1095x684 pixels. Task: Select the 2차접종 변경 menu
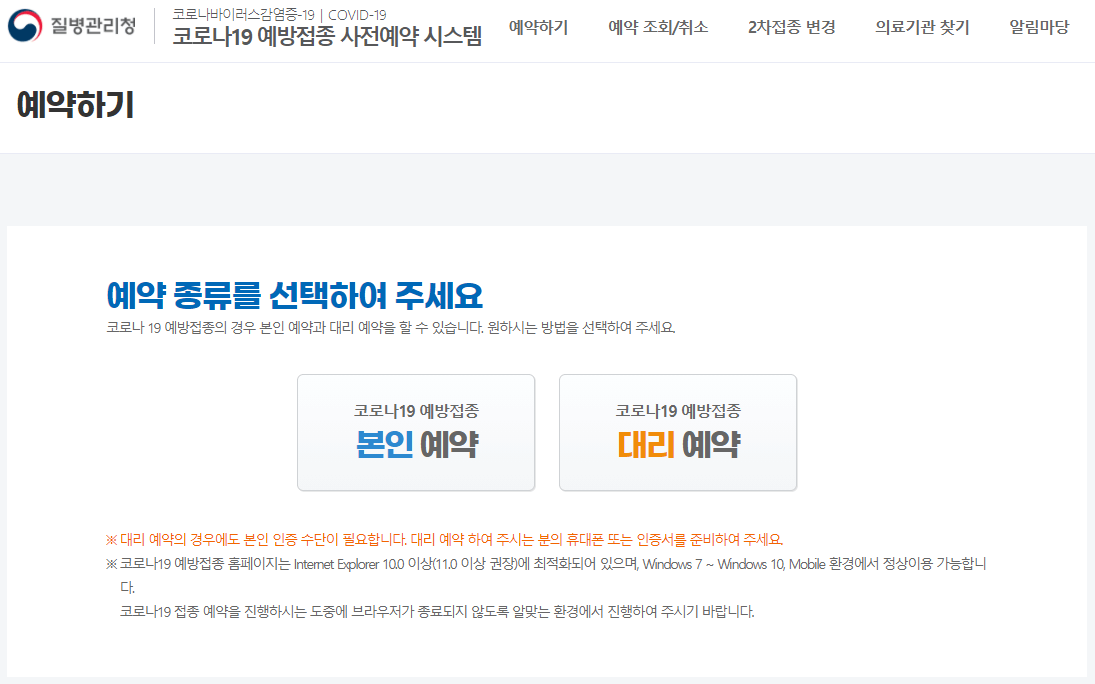tap(791, 27)
